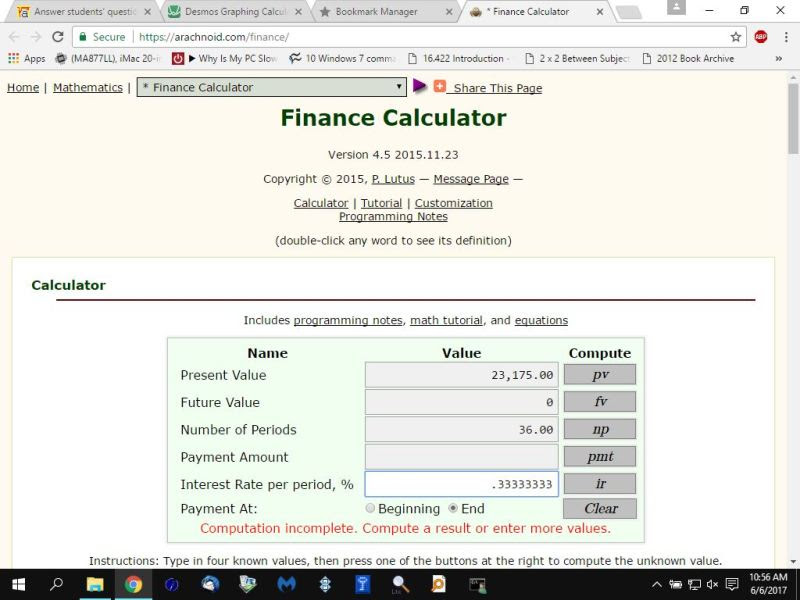Switch to Answer students' questions tab
Image resolution: width=800 pixels, height=600 pixels.
click(x=85, y=11)
